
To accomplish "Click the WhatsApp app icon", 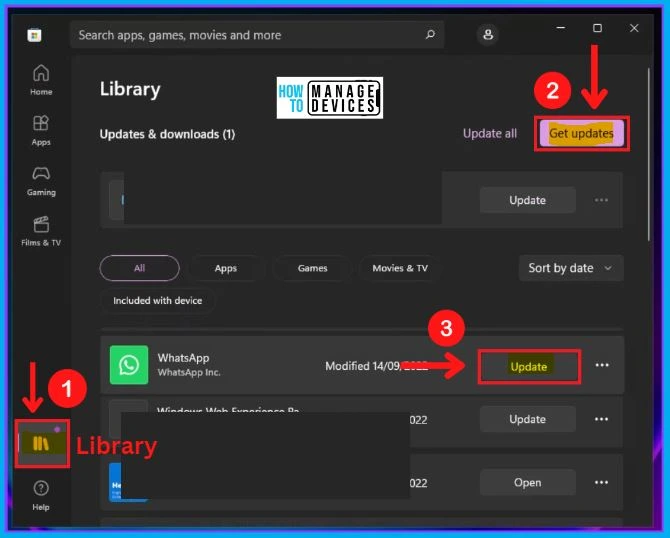I will click(129, 365).
